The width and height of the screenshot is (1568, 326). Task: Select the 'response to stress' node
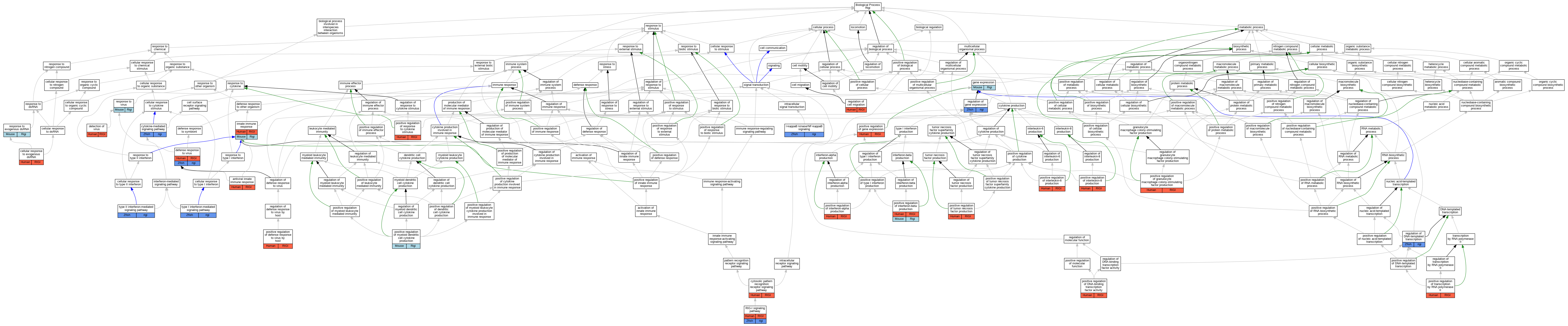pos(607,66)
